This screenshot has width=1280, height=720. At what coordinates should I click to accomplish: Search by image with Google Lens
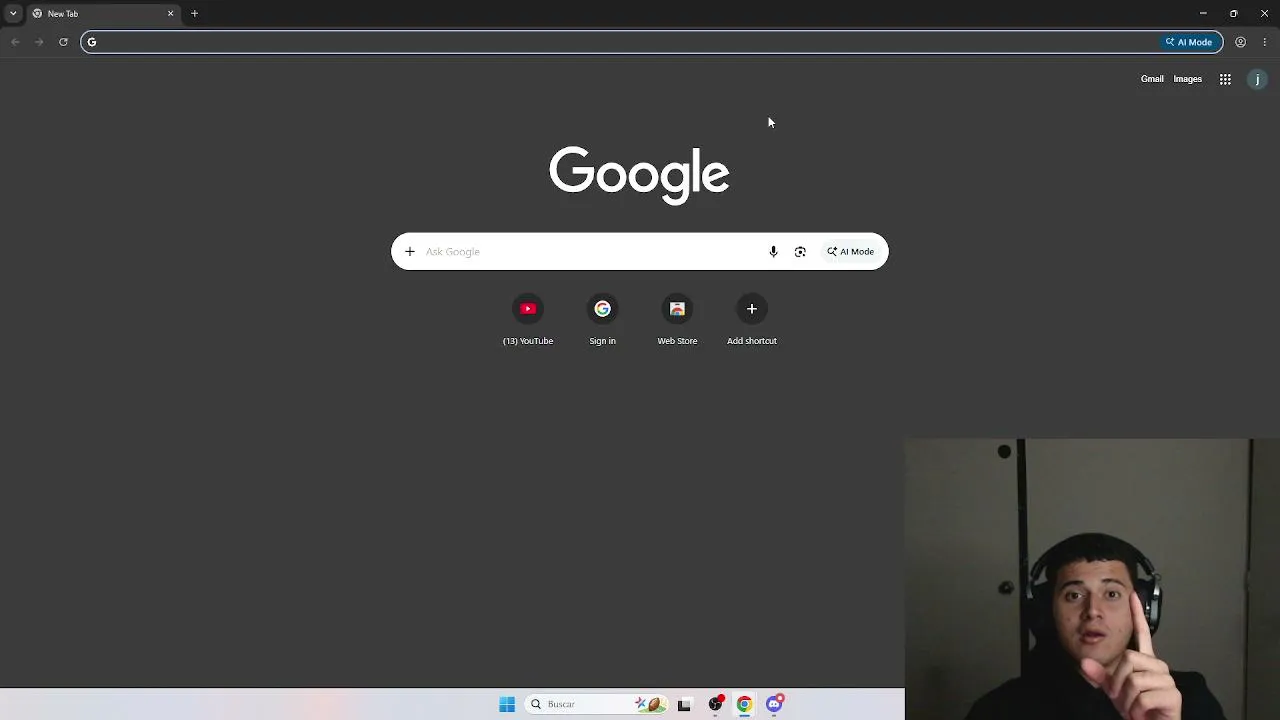pyautogui.click(x=800, y=252)
